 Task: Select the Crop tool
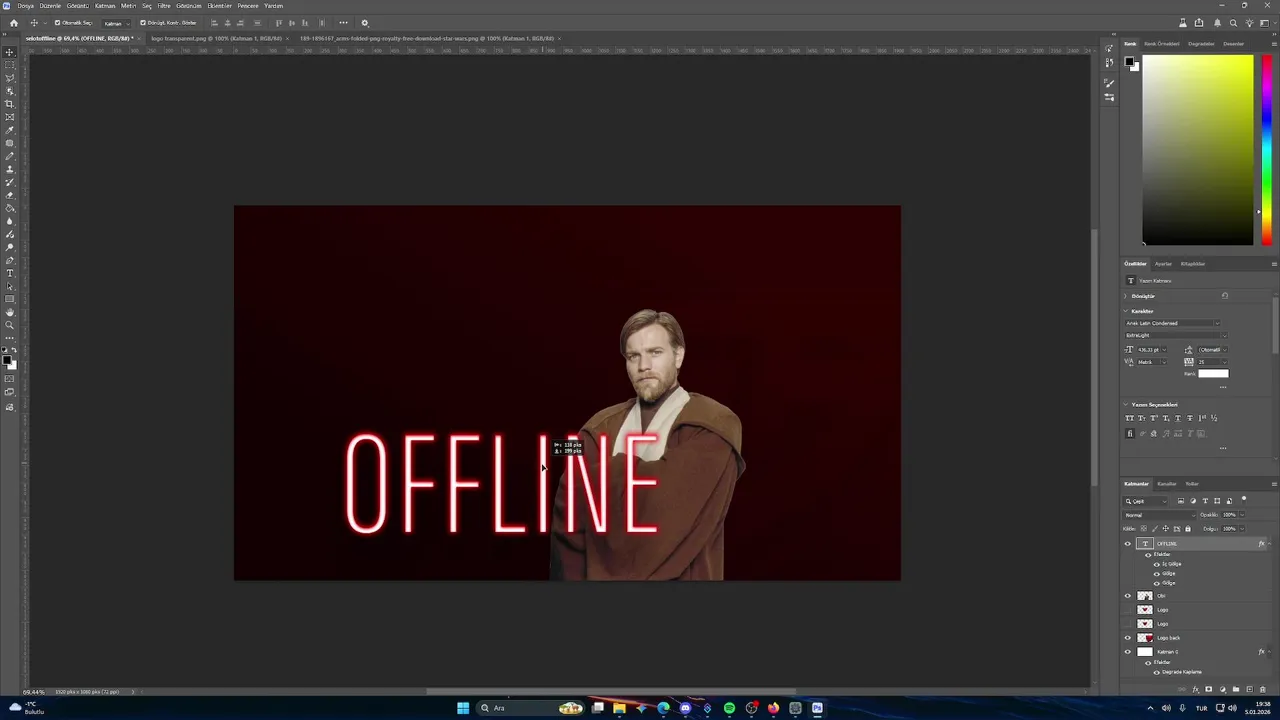pos(10,104)
